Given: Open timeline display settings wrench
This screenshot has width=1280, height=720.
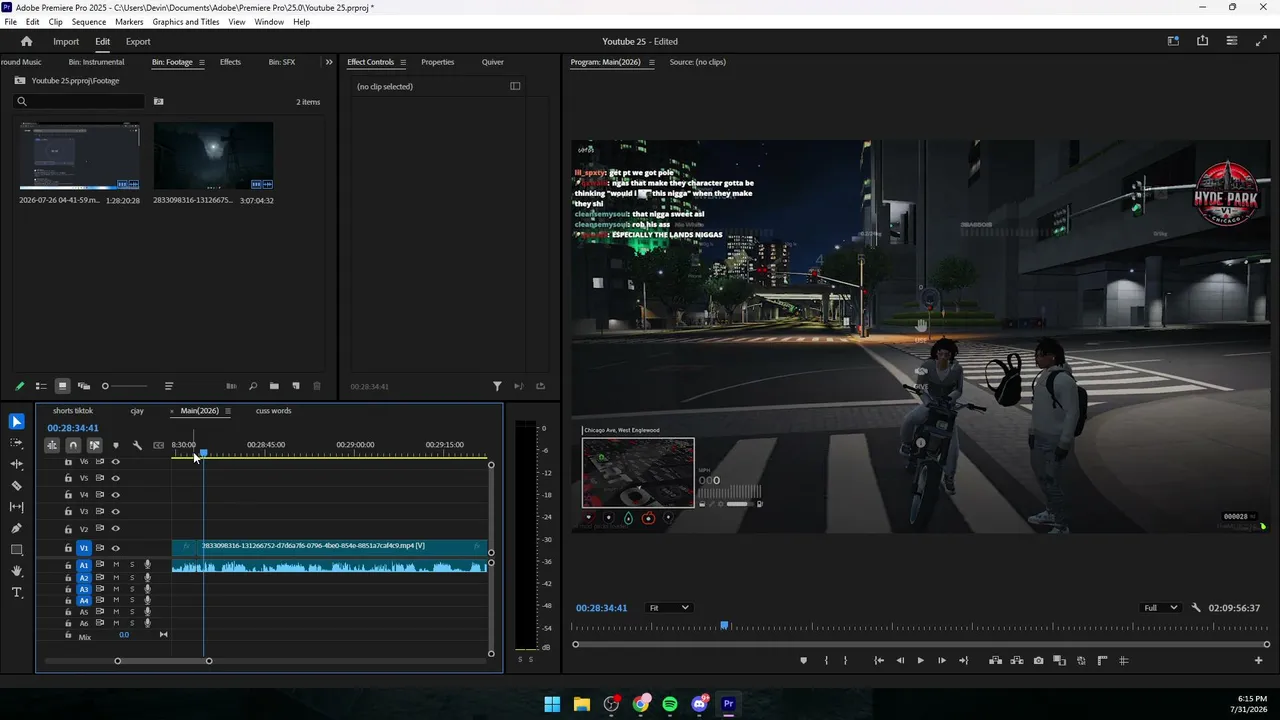Looking at the screenshot, I should click(x=137, y=445).
